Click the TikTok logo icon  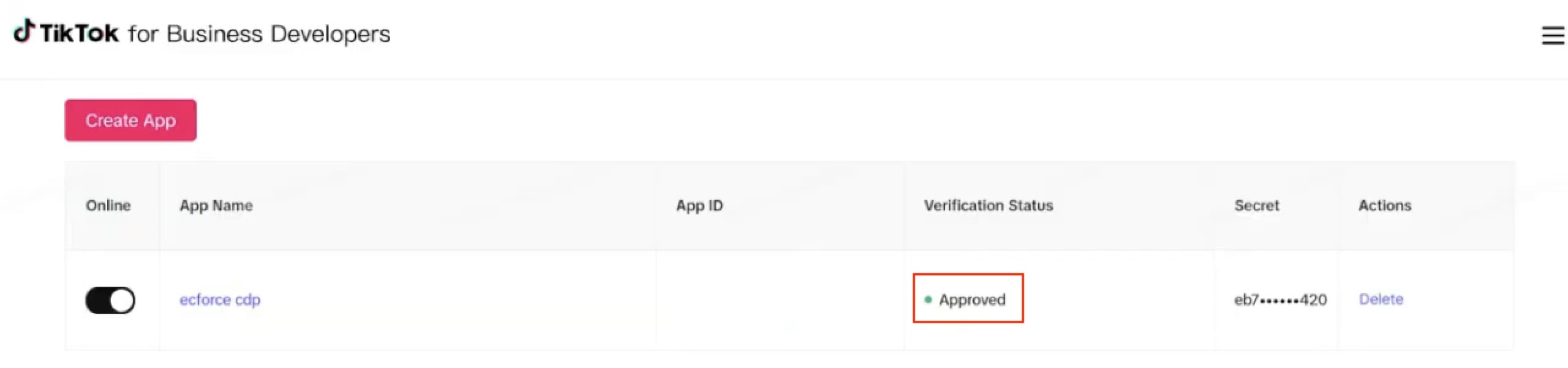click(x=24, y=31)
